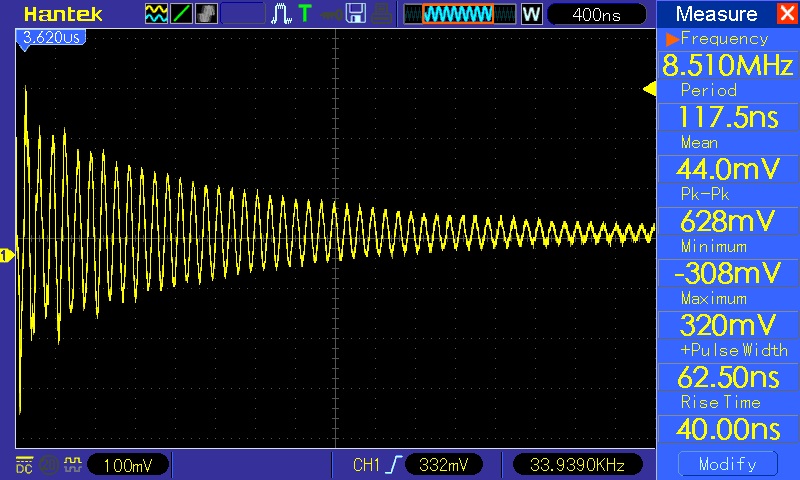Click the 8.510MHz frequency value
800x480 pixels.
point(728,65)
